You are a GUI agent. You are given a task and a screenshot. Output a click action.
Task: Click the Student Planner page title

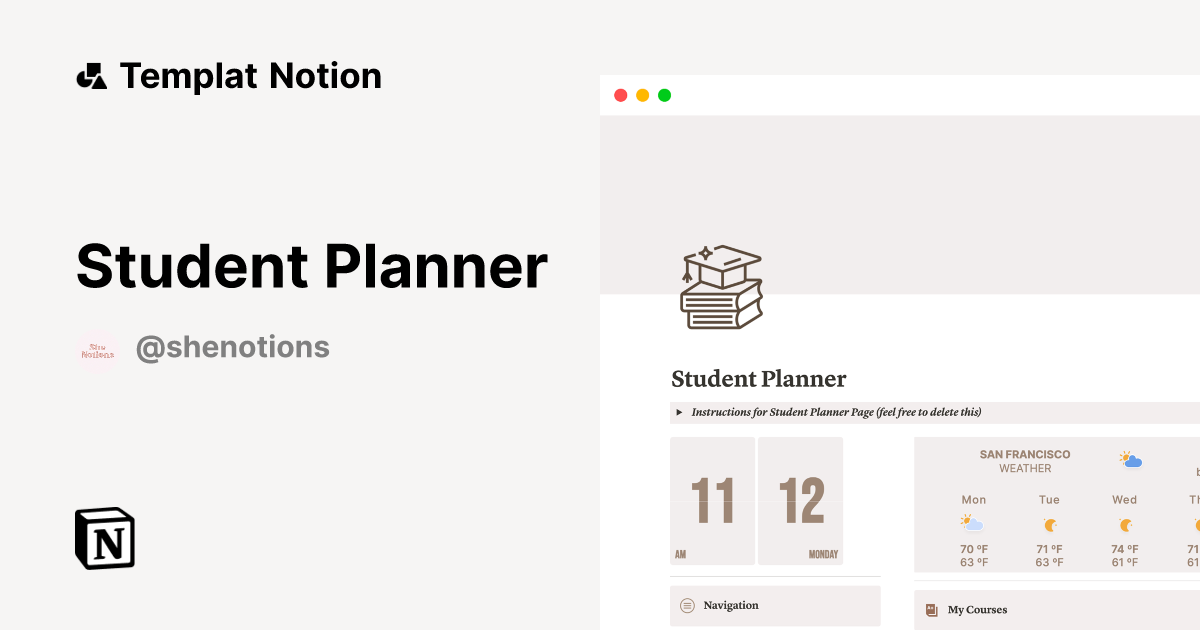click(758, 379)
